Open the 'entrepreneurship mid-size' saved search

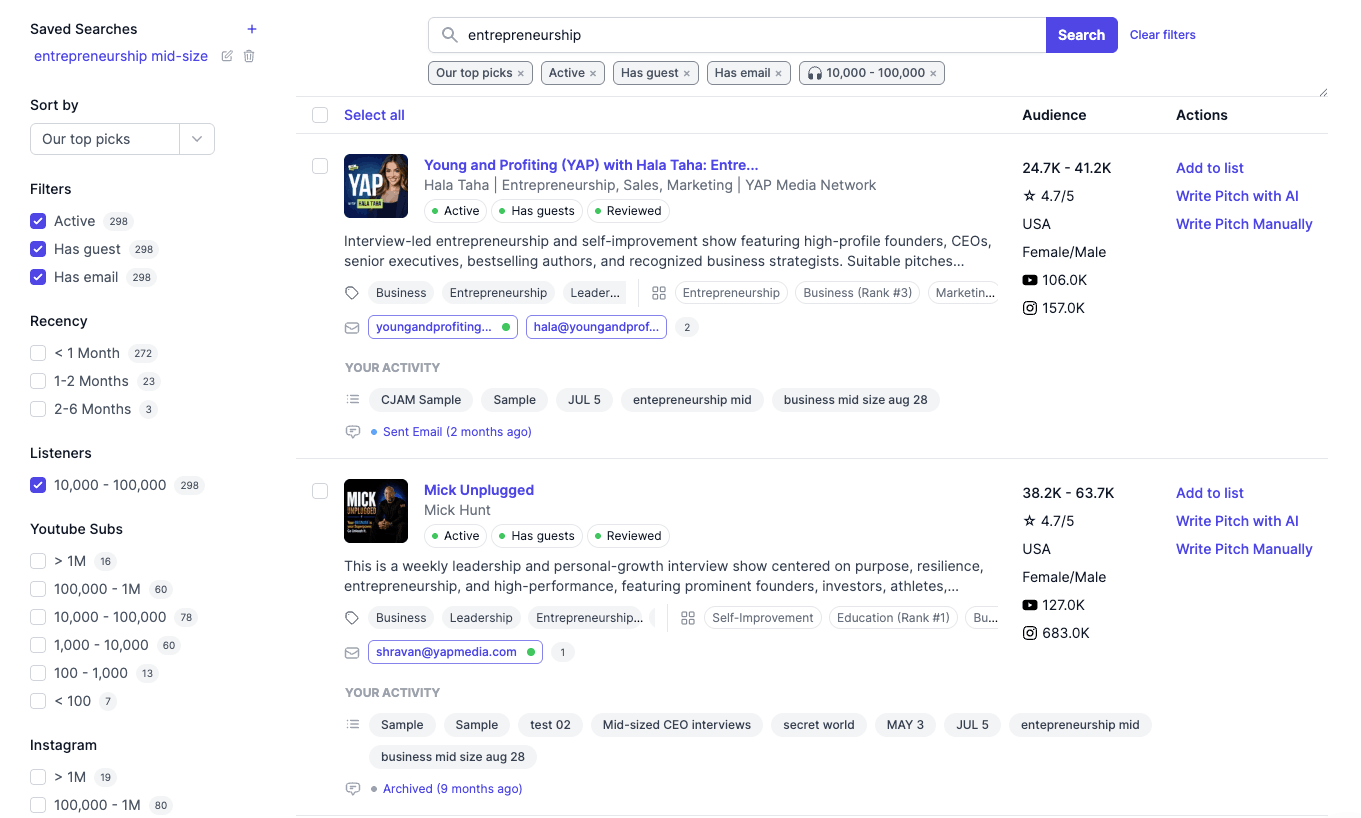[x=121, y=56]
